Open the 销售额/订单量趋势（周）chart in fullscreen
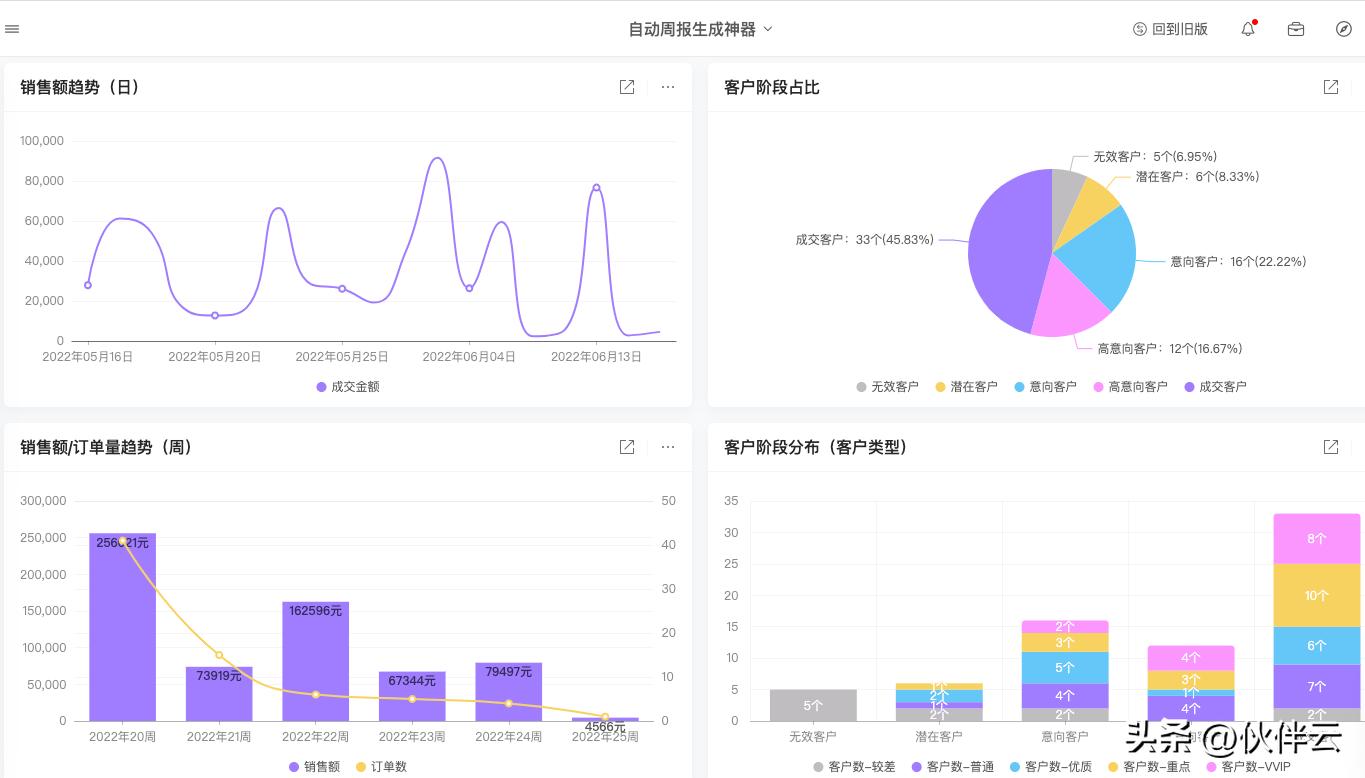The height and width of the screenshot is (778, 1365). (x=626, y=447)
